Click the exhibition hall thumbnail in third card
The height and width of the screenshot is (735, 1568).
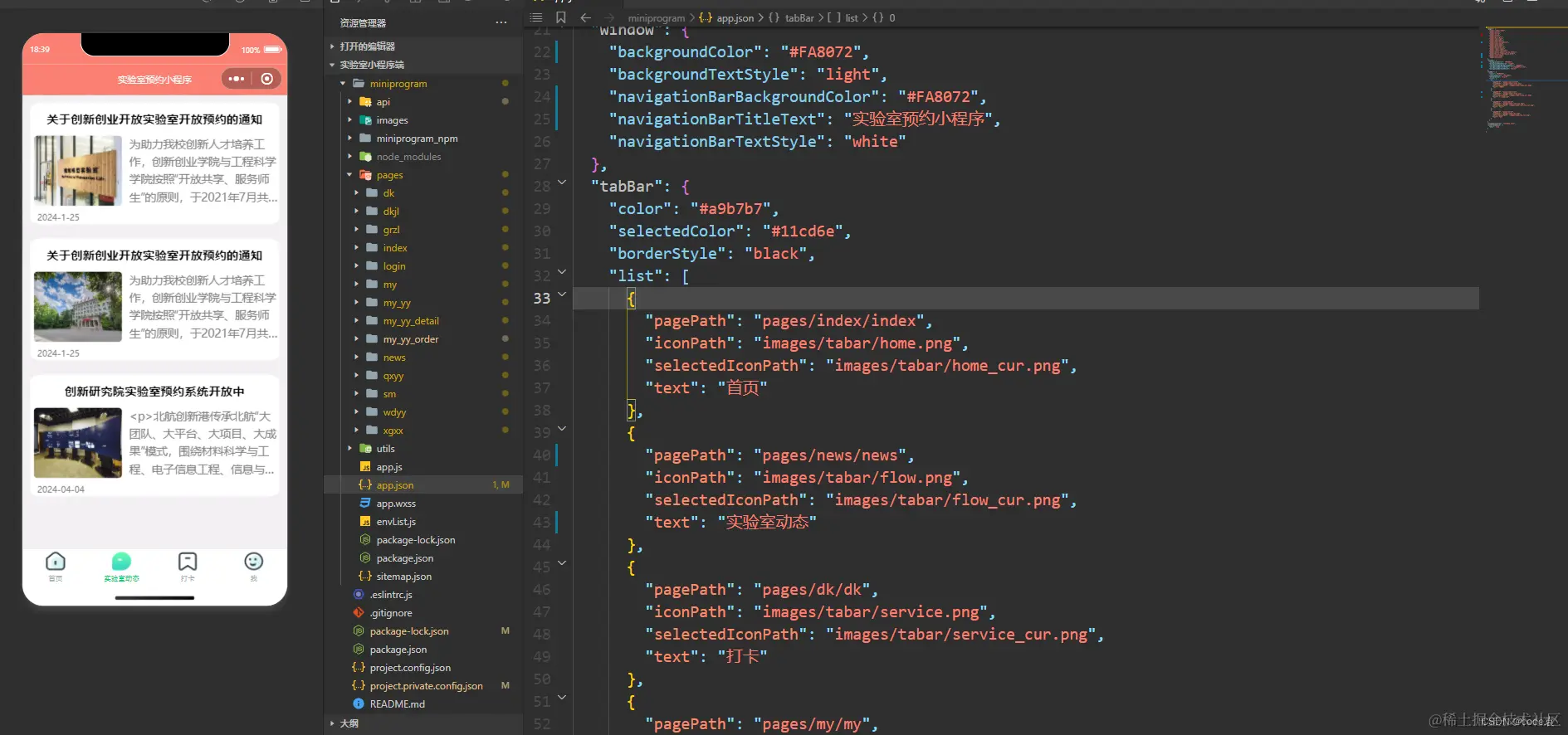tap(78, 443)
